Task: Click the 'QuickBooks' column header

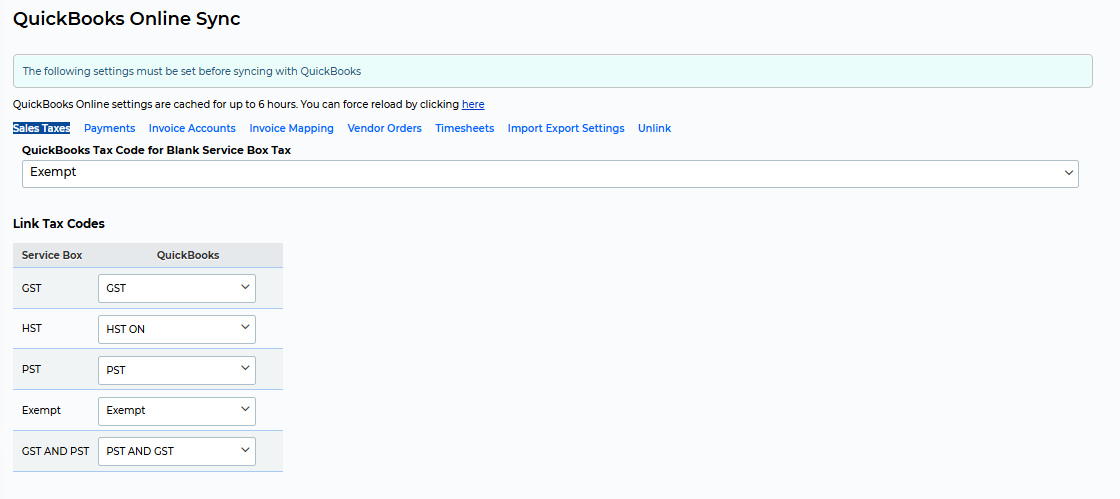Action: pos(188,255)
